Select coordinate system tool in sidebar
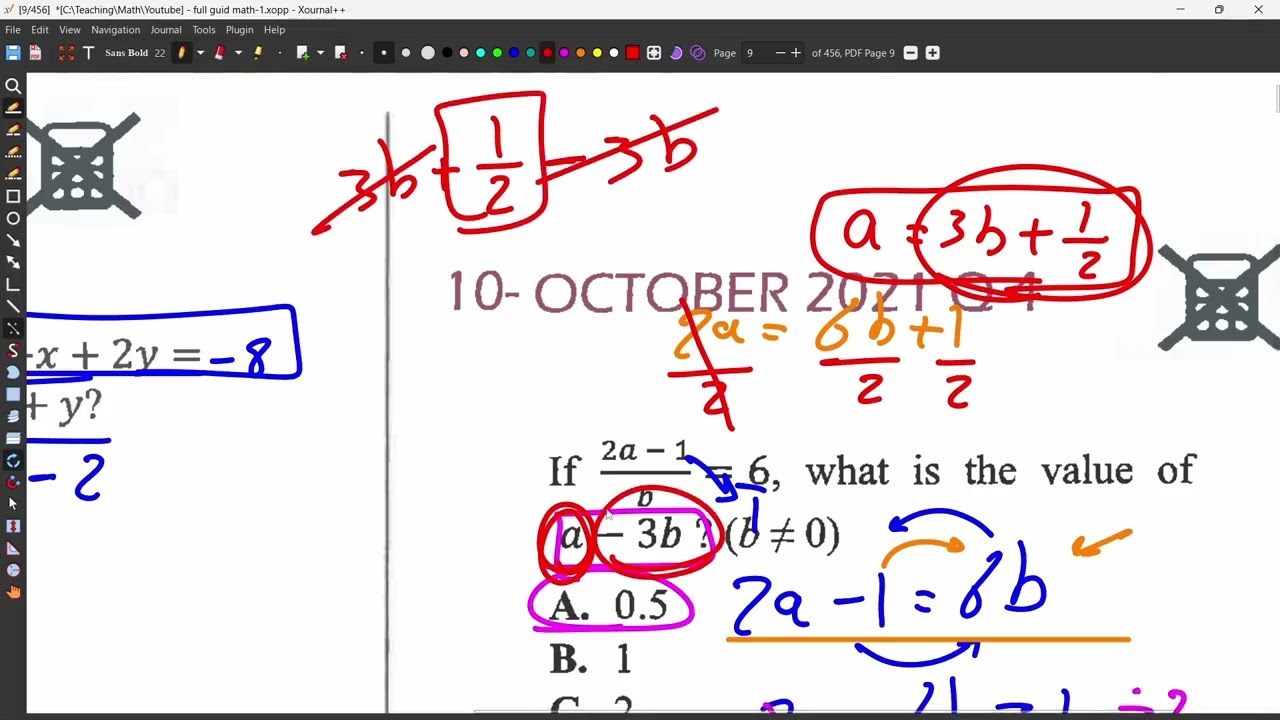The image size is (1280, 720). click(13, 284)
